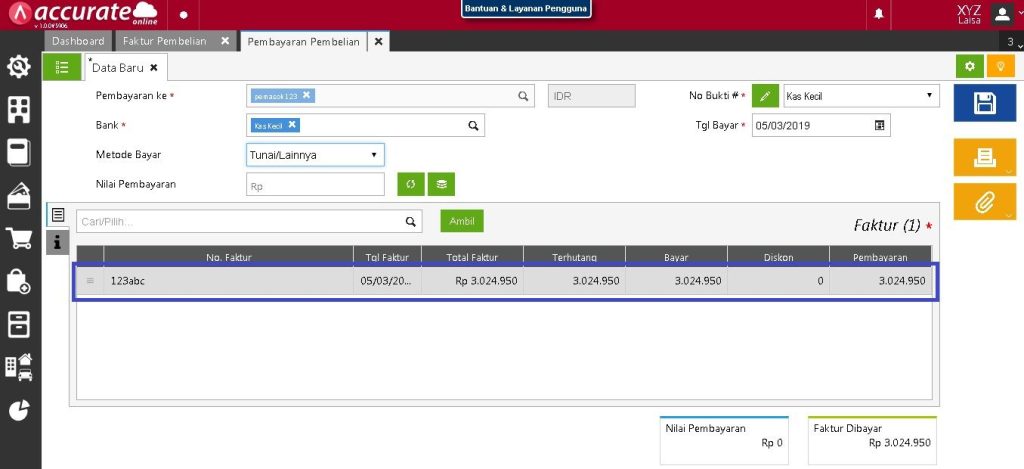Click the Ambil button
The height and width of the screenshot is (469, 1024).
point(462,221)
